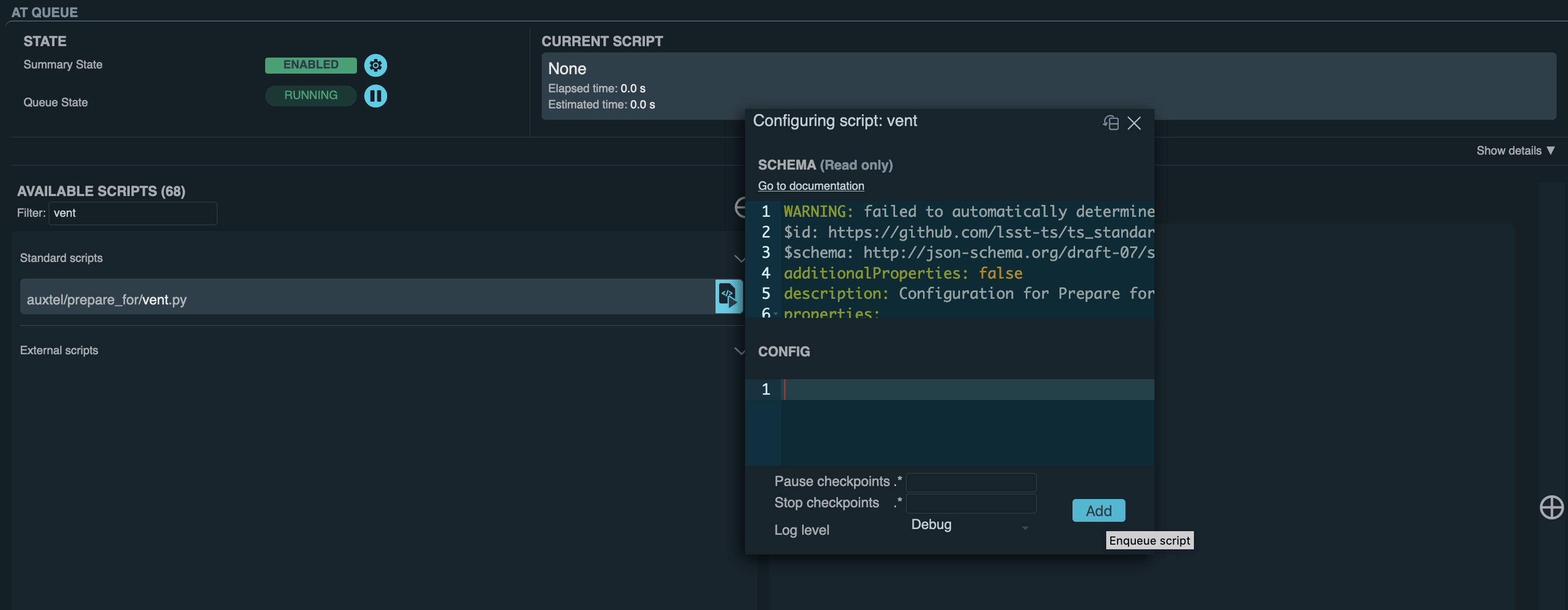Expand Show details
Viewport: 1568px width, 610px height.
pyautogui.click(x=1515, y=150)
